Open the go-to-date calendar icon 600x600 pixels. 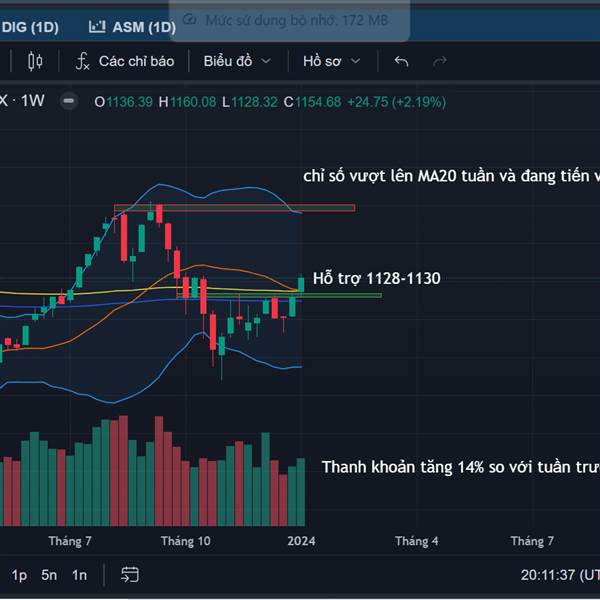pos(130,574)
